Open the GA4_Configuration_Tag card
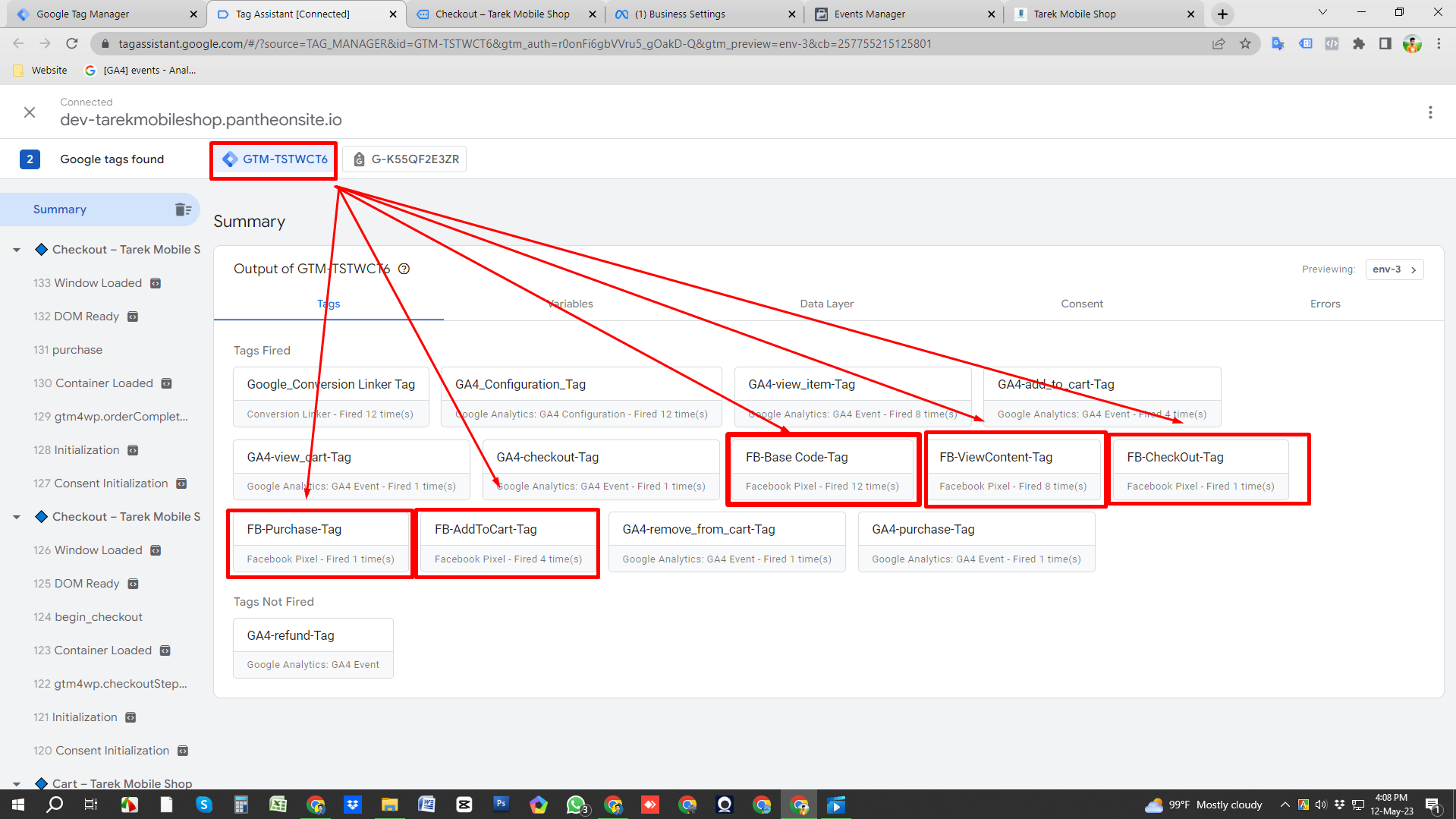This screenshot has width=1456, height=819. tap(581, 398)
